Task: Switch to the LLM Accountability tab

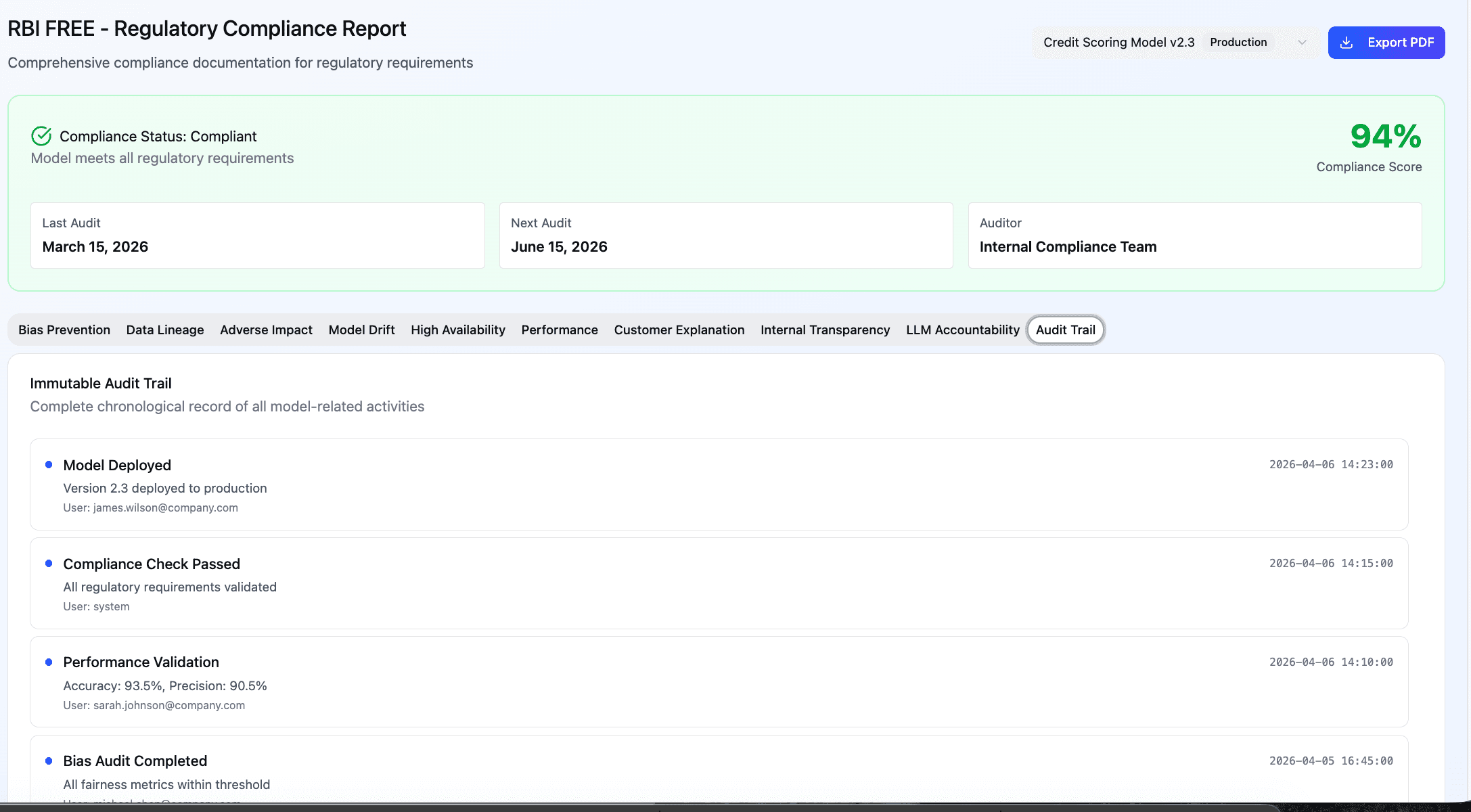Action: (x=963, y=330)
